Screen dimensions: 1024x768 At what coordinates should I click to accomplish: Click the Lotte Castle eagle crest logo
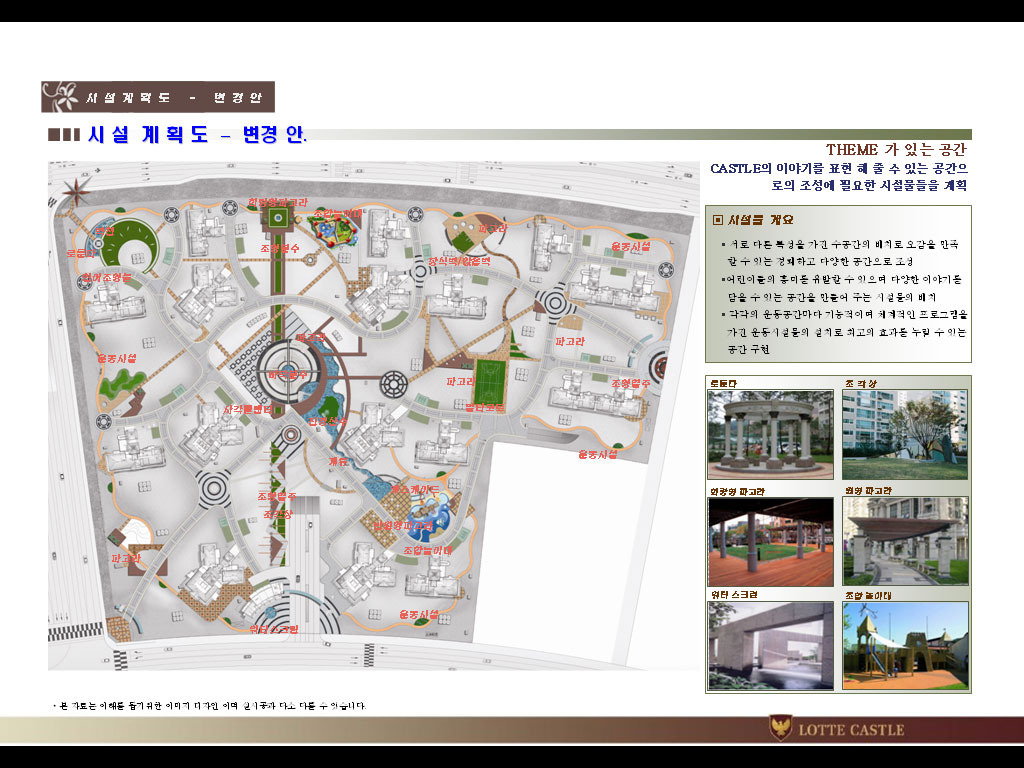pyautogui.click(x=780, y=728)
